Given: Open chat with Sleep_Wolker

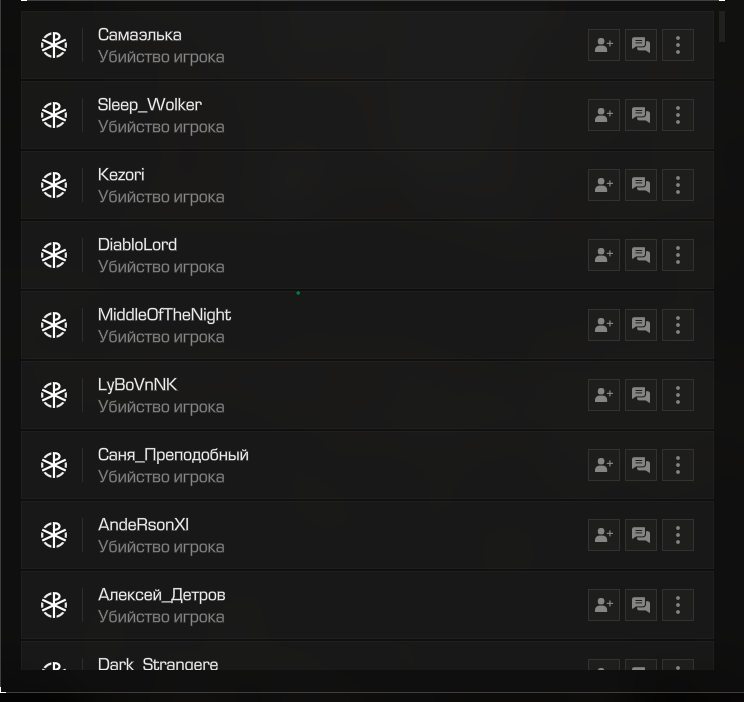Looking at the screenshot, I should click(x=641, y=115).
